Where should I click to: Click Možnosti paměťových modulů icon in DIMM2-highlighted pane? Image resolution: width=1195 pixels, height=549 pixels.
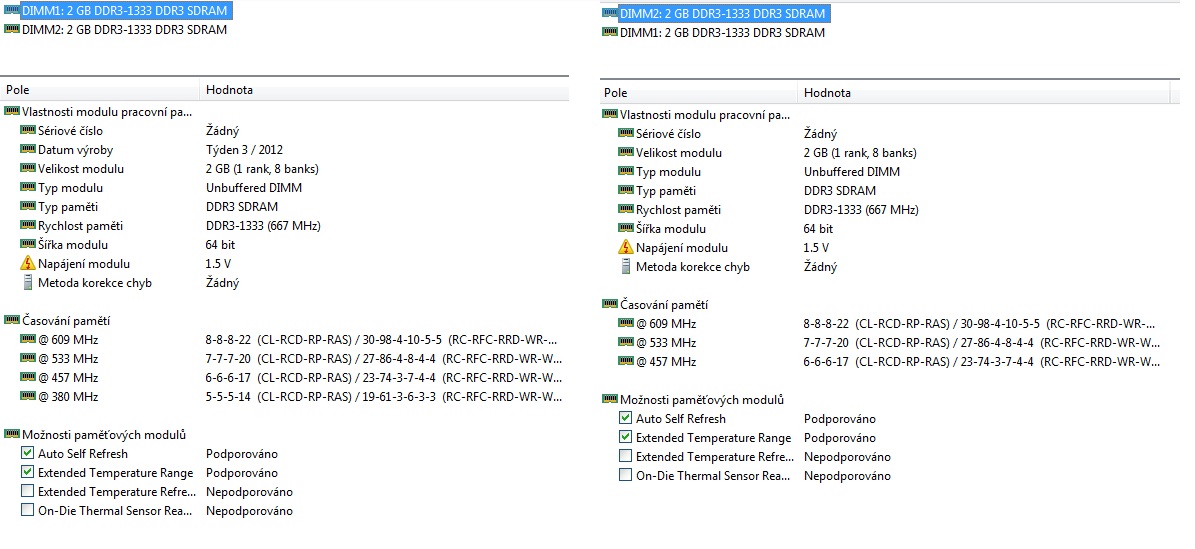tap(610, 400)
